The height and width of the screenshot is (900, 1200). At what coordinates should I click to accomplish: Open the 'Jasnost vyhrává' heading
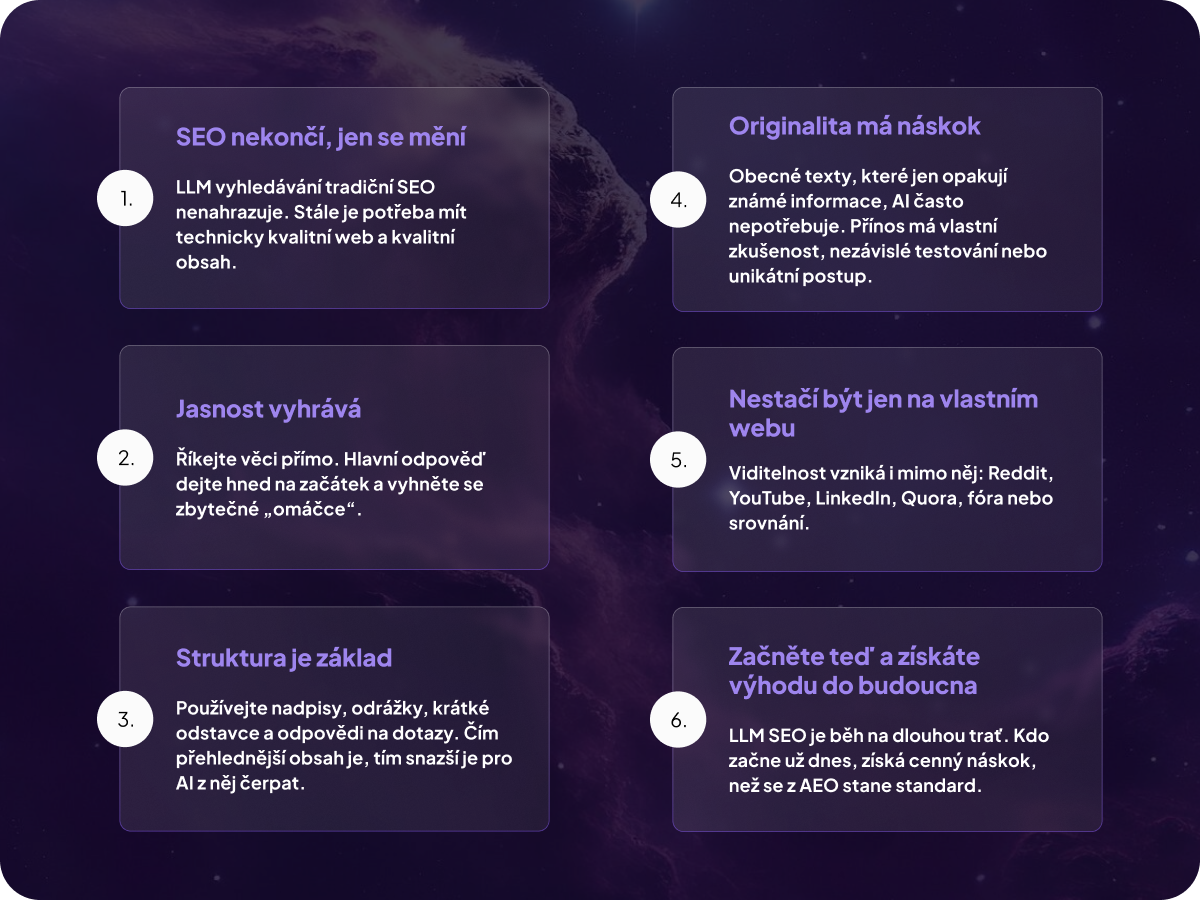click(x=268, y=408)
